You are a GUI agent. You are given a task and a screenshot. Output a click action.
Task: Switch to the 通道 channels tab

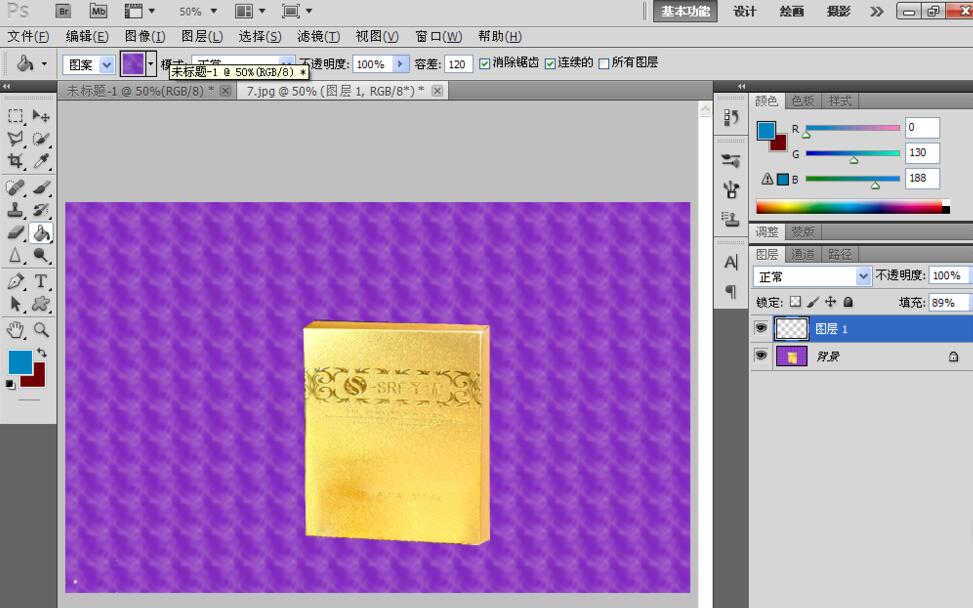(802, 253)
